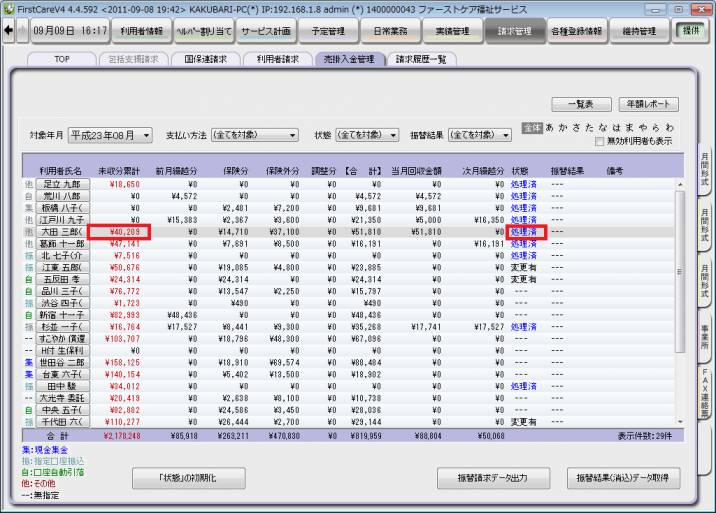
Task: Open the FAX連絡票 side tab
Action: pyautogui.click(x=705, y=397)
